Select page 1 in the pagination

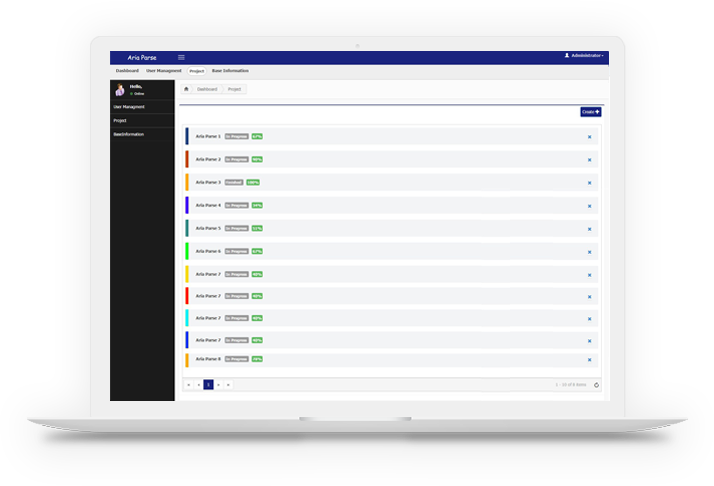point(208,384)
